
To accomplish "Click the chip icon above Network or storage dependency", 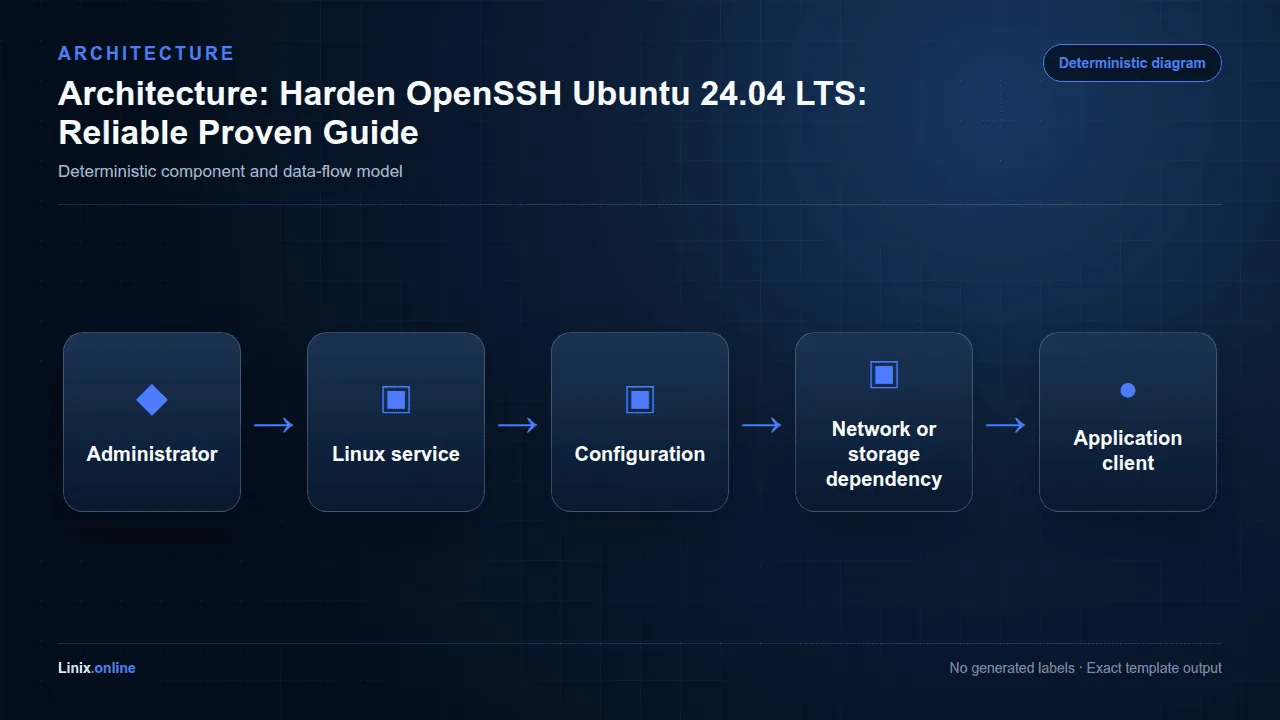I will coord(884,375).
